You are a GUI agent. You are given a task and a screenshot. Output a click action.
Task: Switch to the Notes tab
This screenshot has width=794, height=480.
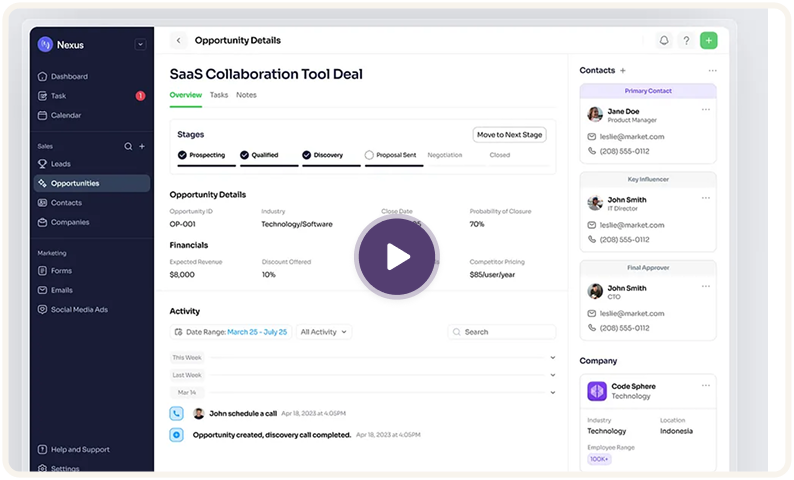[246, 95]
